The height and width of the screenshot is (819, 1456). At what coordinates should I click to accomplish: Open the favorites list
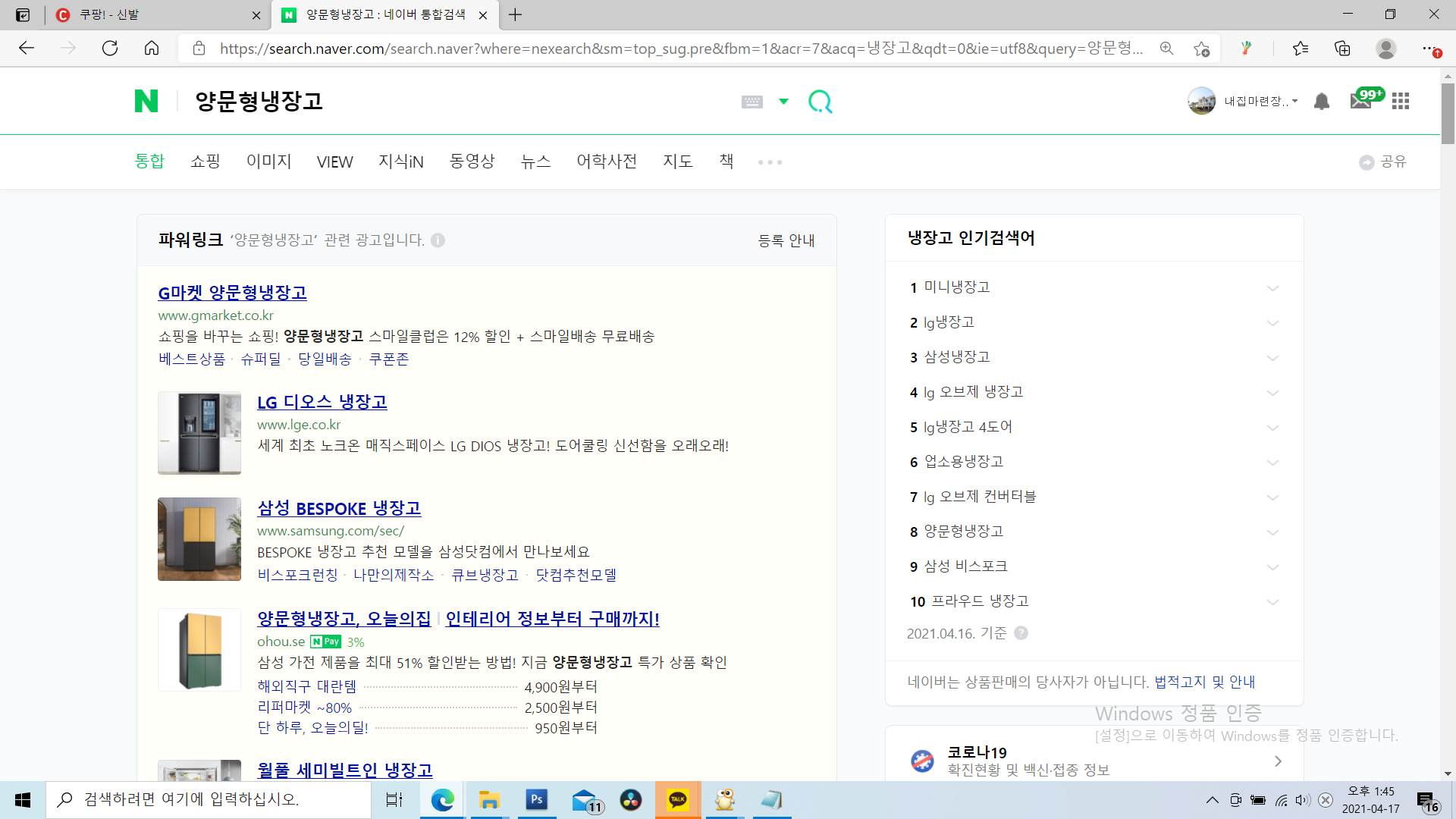pos(1301,49)
